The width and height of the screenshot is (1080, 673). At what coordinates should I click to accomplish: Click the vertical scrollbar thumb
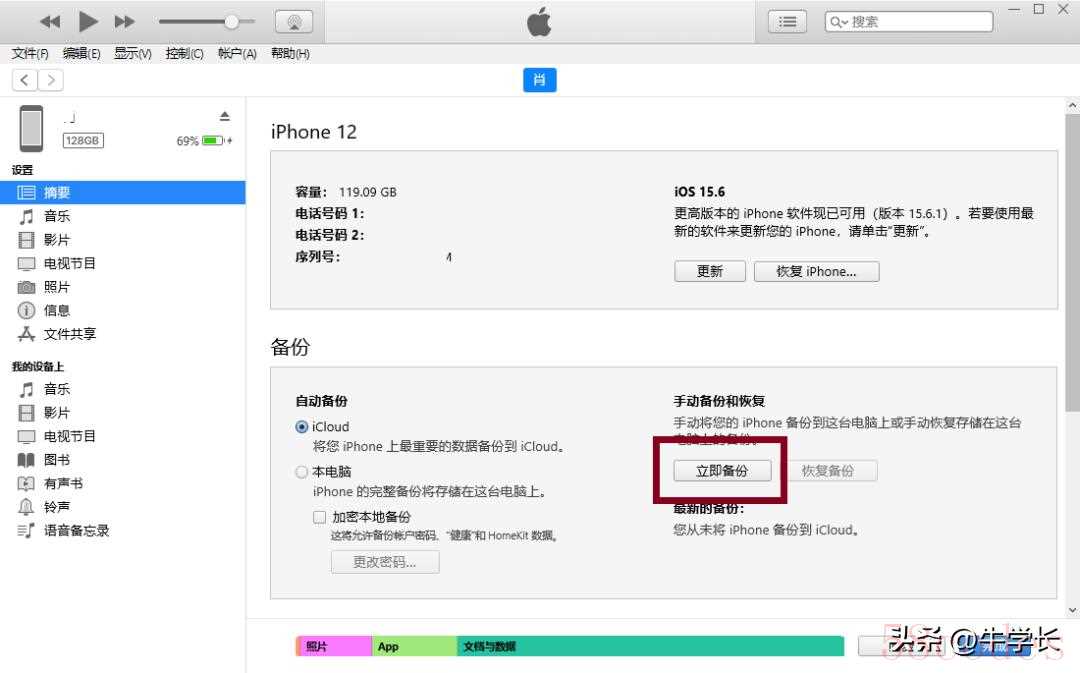[x=1072, y=263]
